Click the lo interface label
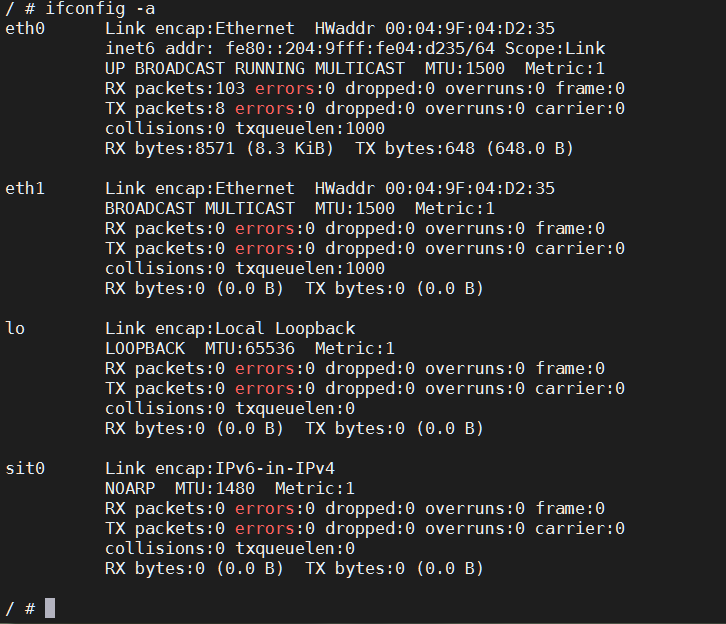 [x=15, y=328]
